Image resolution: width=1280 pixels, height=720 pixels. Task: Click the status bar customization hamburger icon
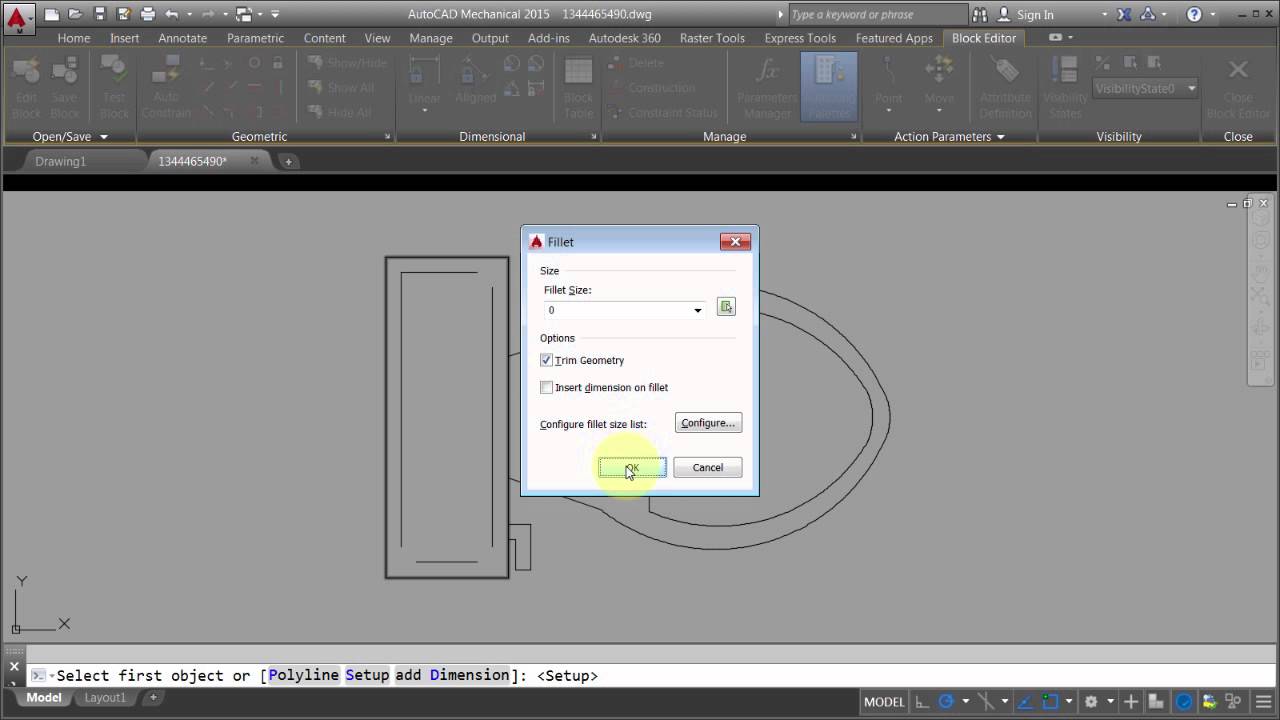point(1264,702)
